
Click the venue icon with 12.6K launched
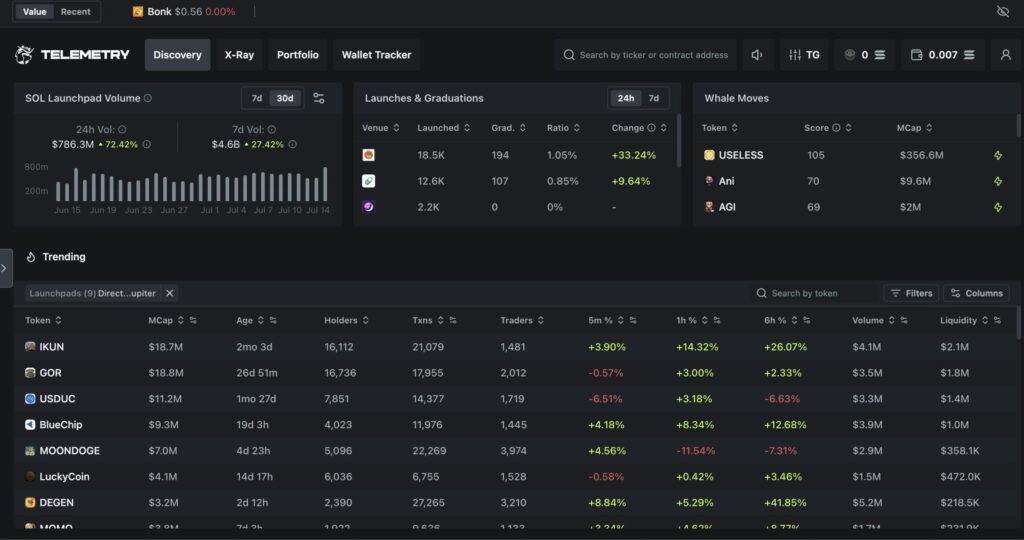[x=368, y=181]
